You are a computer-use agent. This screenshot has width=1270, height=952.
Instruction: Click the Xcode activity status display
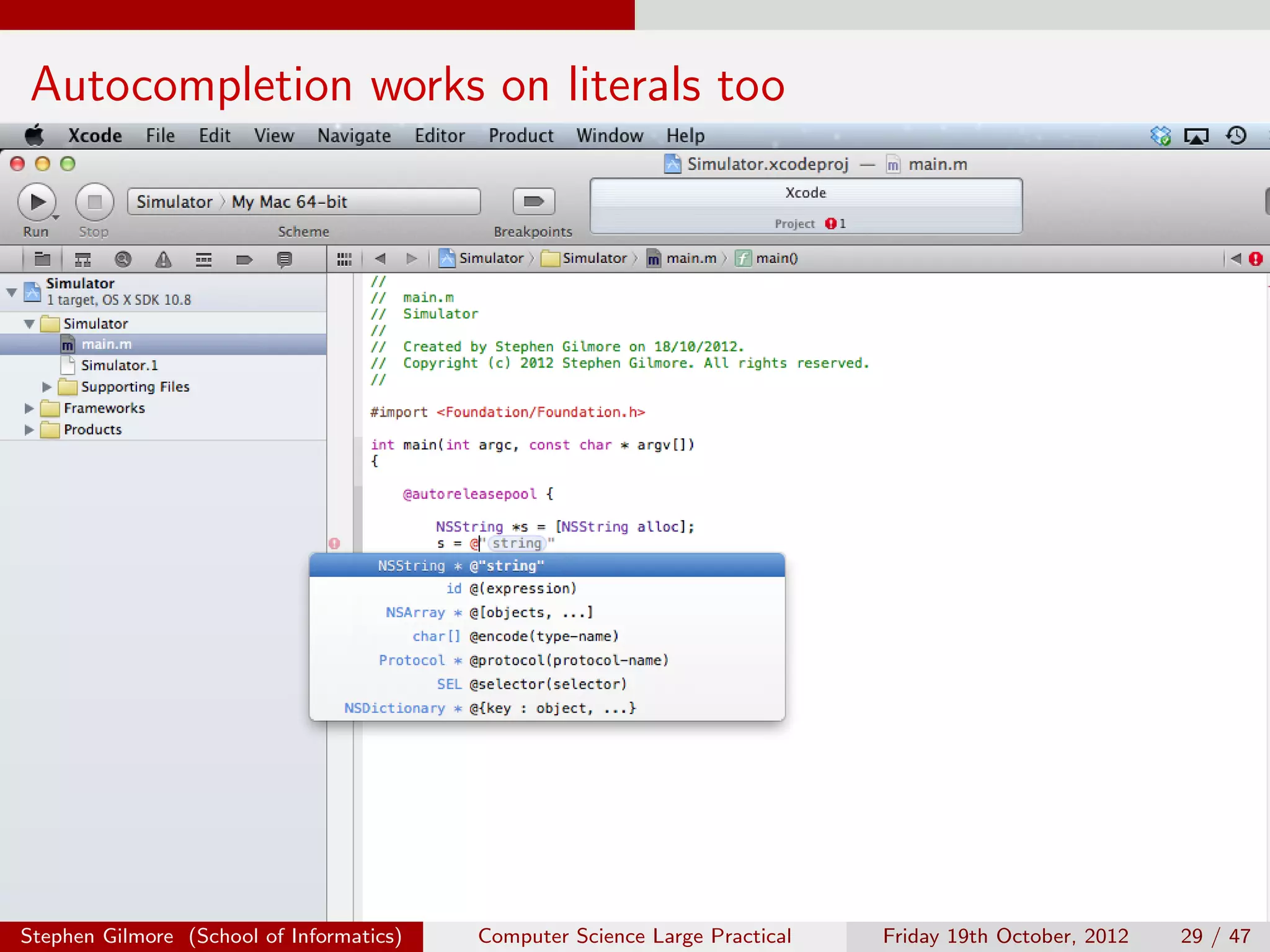[806, 206]
